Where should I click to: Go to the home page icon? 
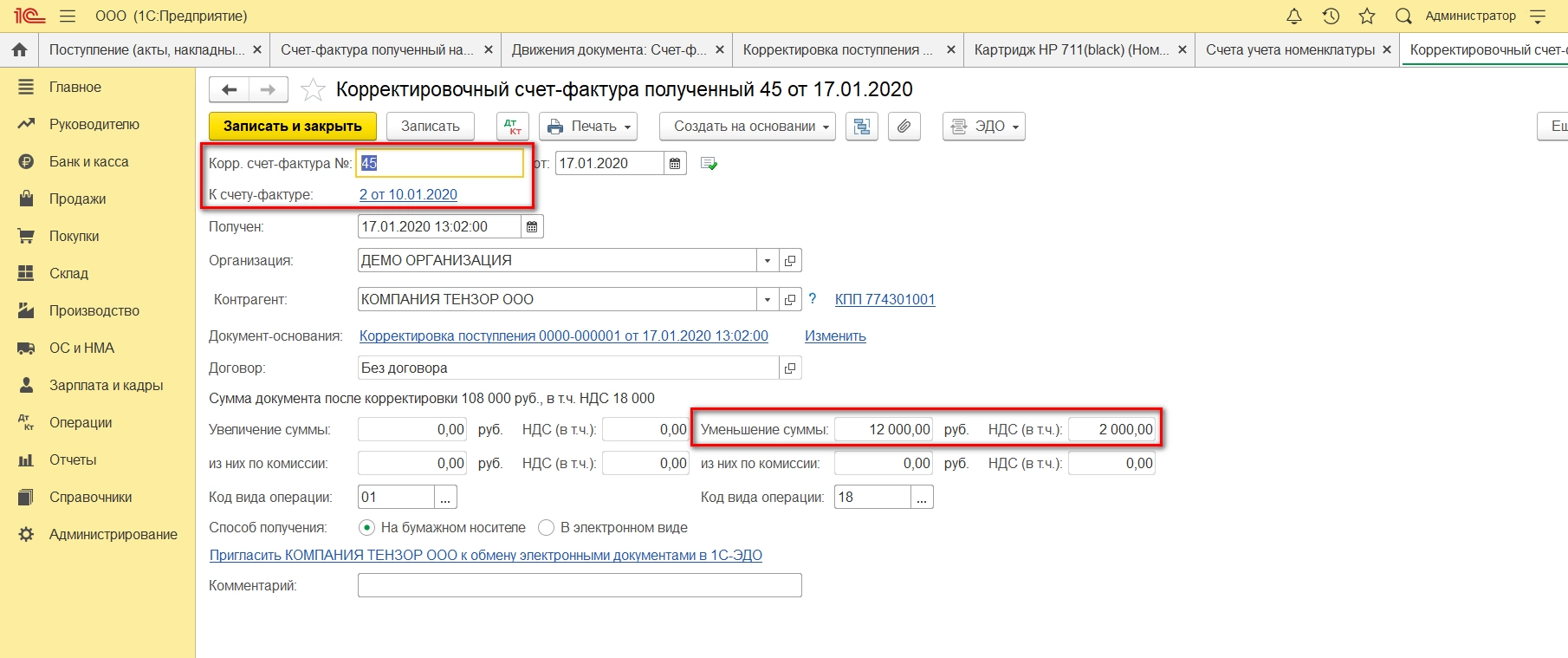(19, 50)
